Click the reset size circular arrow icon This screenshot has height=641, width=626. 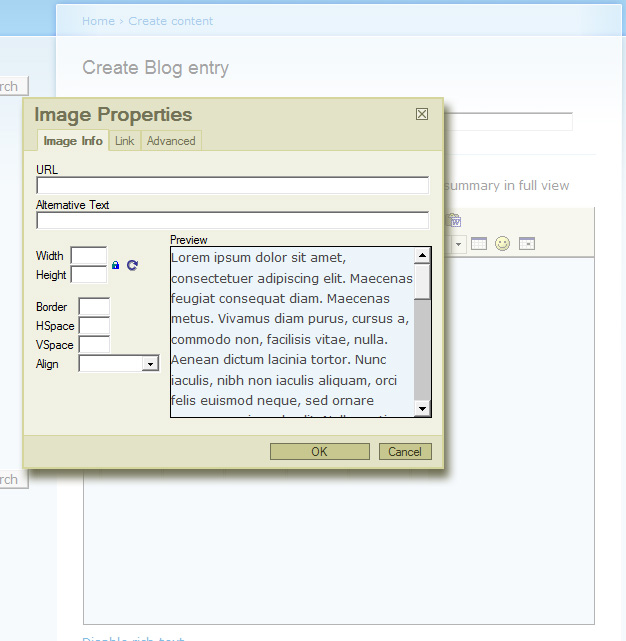[x=132, y=265]
